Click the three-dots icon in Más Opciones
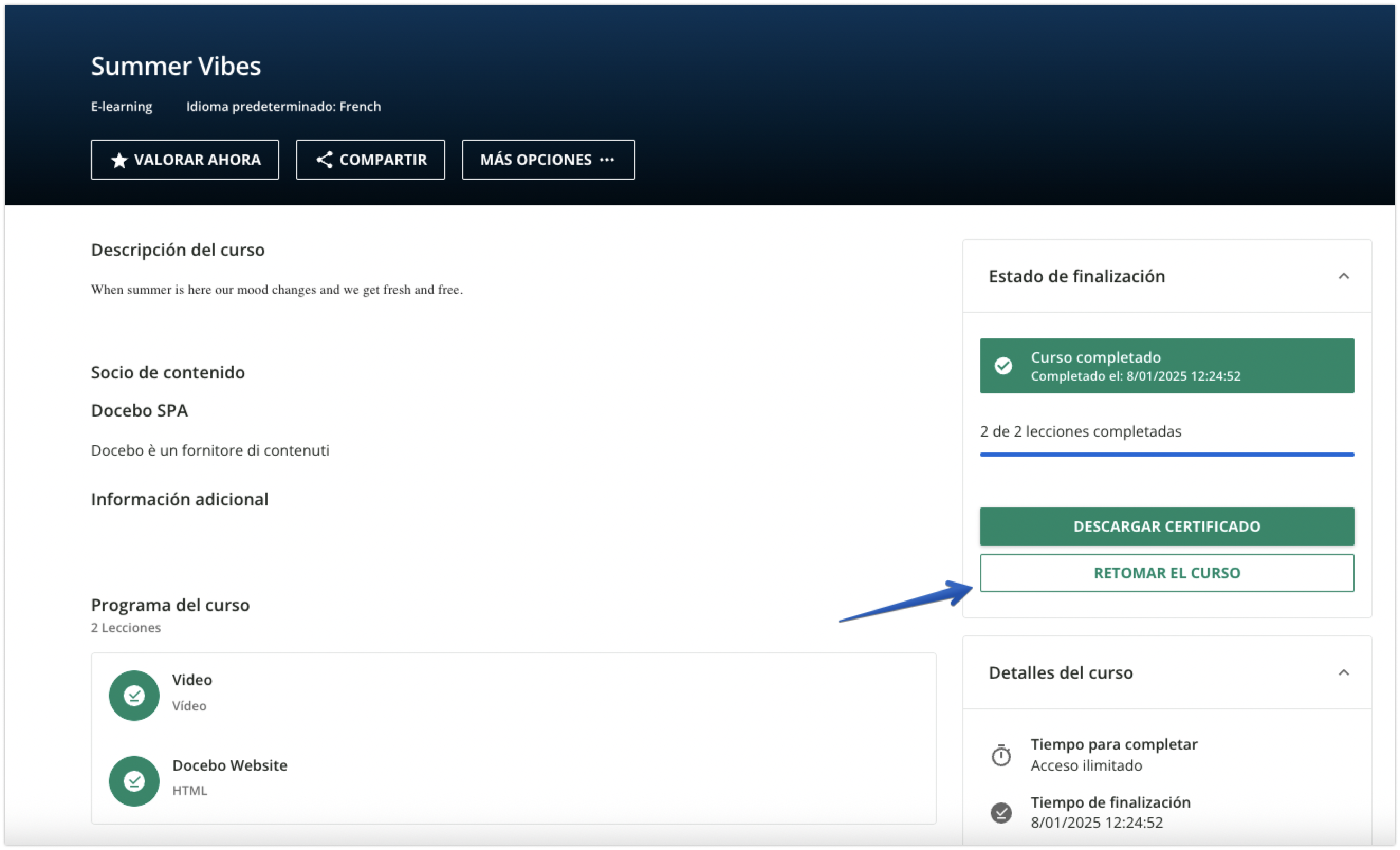1400x850 pixels. tap(607, 160)
